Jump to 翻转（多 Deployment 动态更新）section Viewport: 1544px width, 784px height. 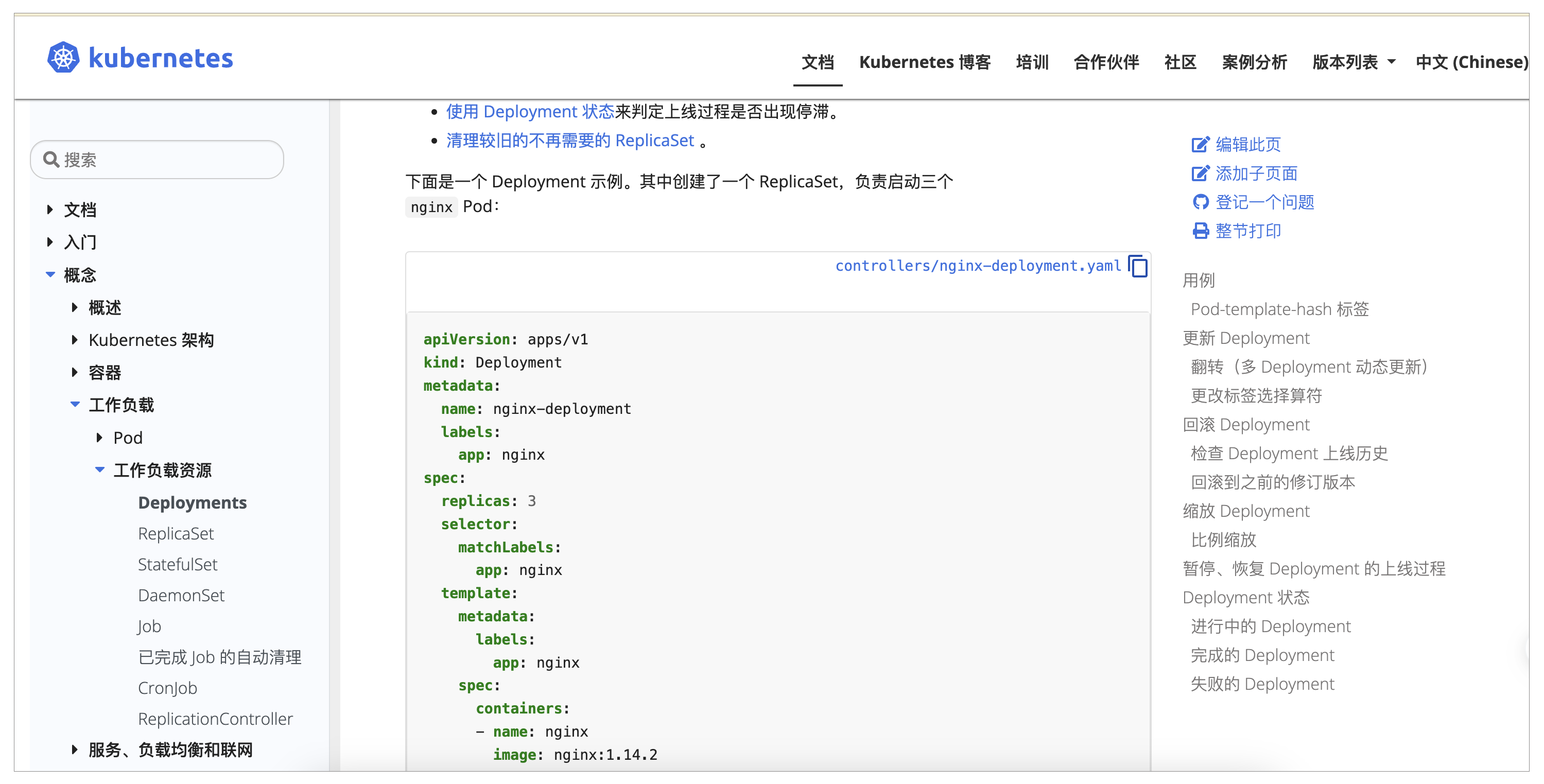point(1311,367)
